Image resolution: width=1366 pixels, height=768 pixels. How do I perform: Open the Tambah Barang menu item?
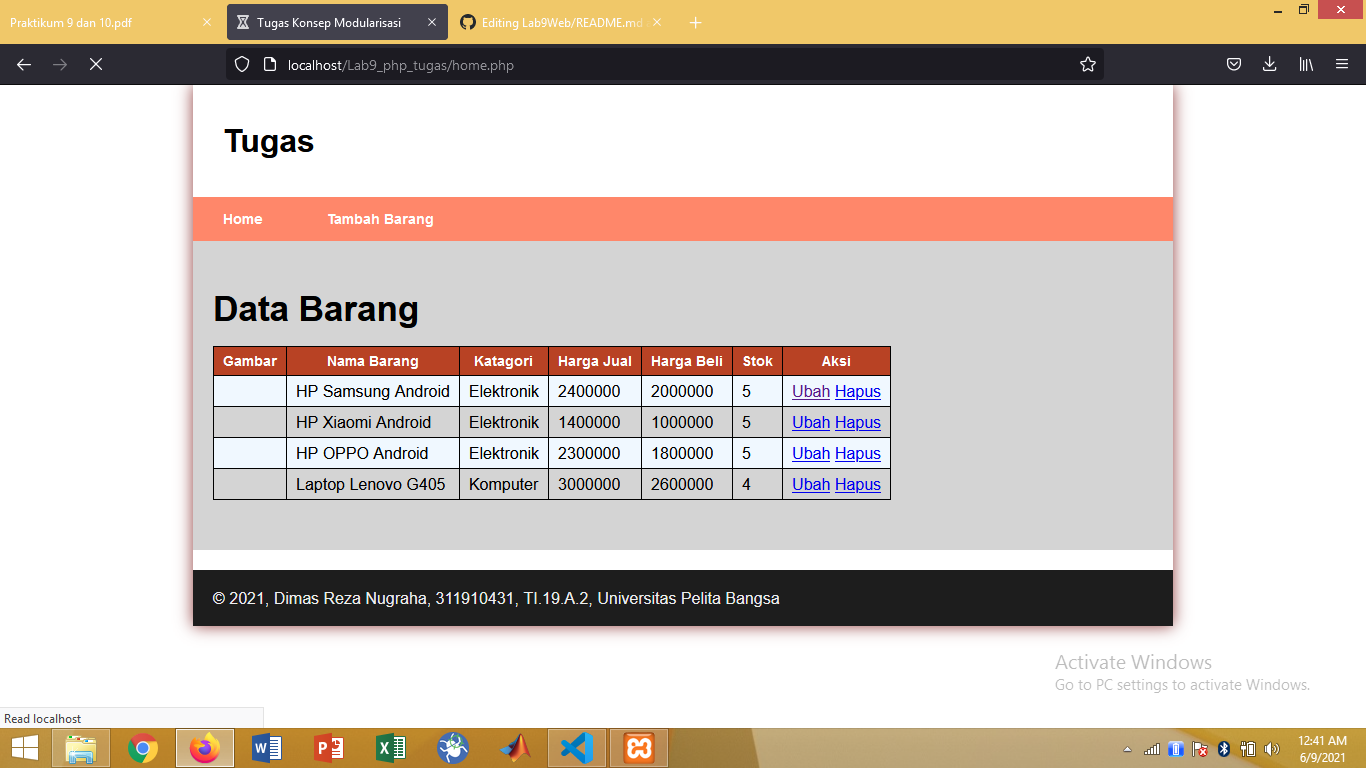[x=380, y=219]
